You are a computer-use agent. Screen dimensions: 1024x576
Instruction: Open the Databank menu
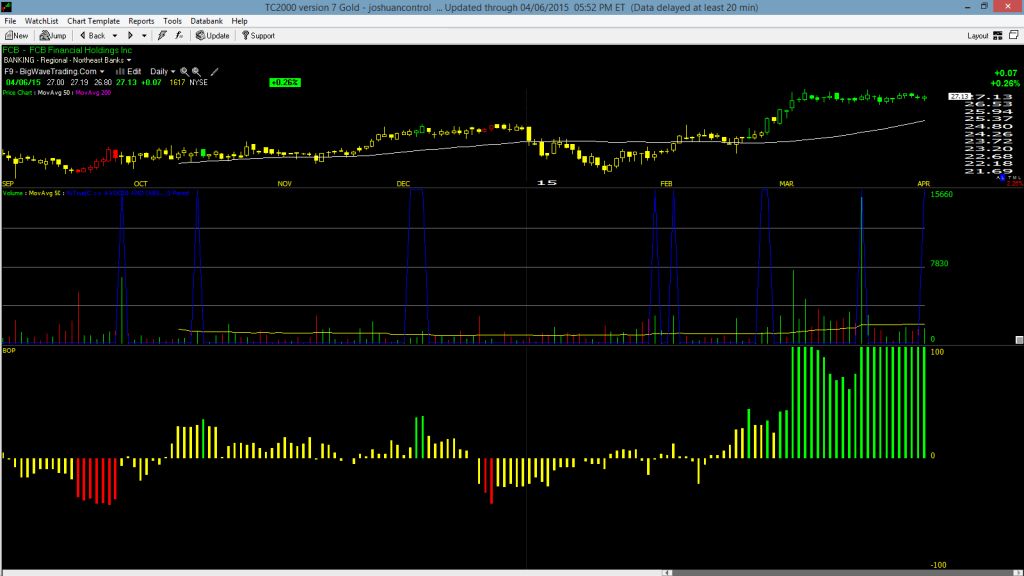[206, 21]
